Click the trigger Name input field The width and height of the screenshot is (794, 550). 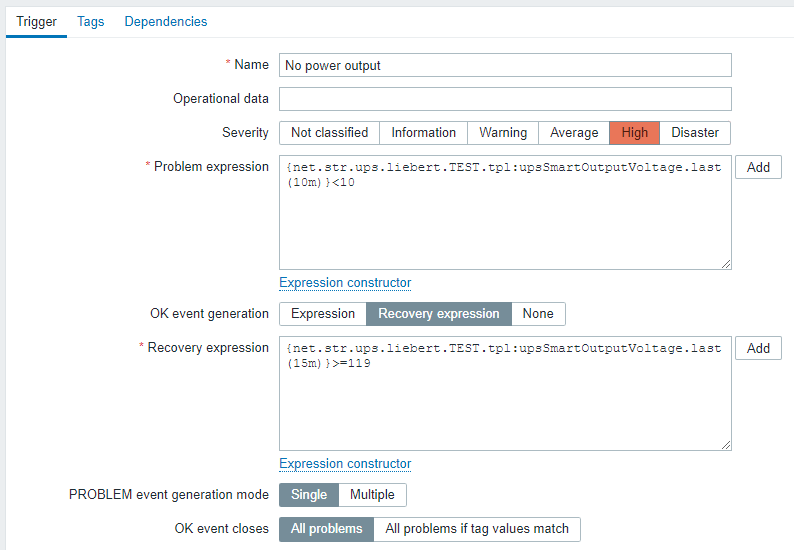coord(505,65)
